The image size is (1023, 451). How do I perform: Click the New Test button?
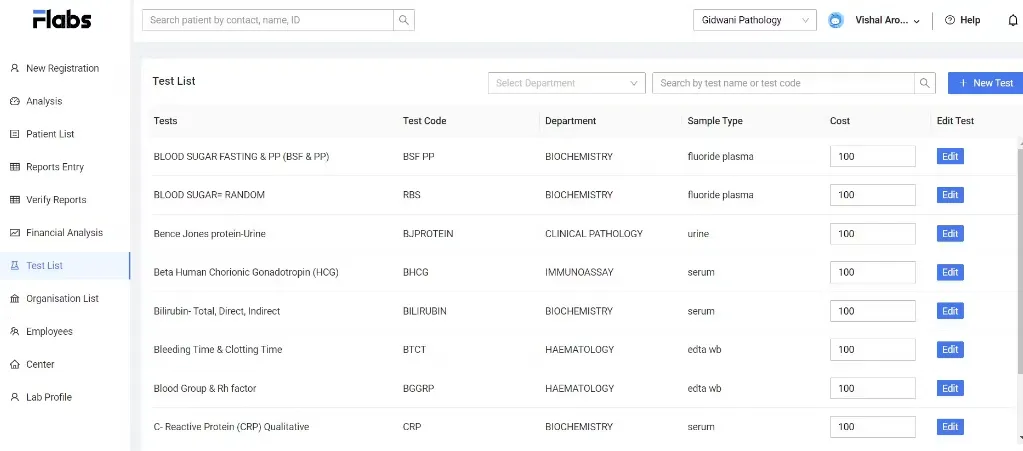985,83
